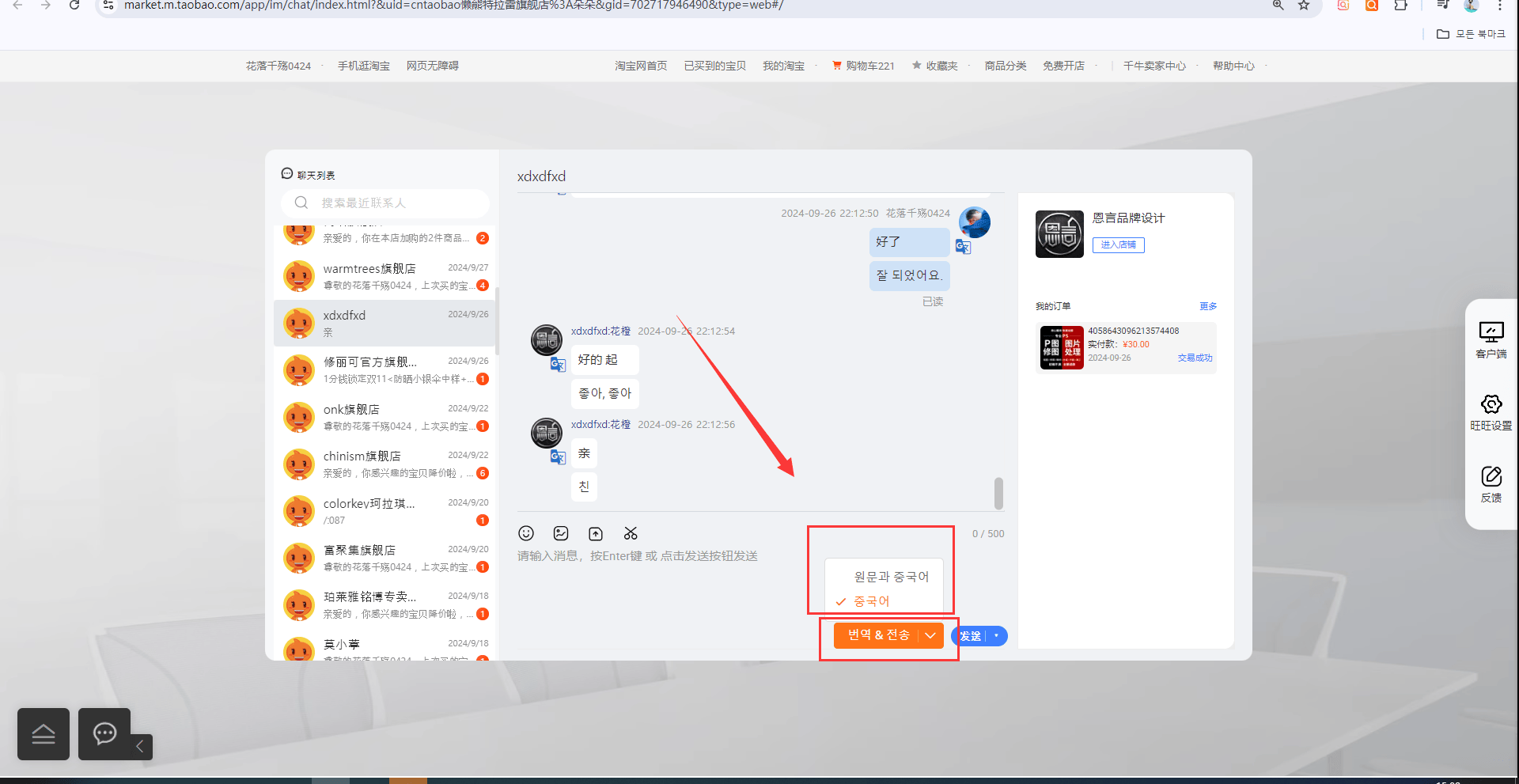The height and width of the screenshot is (784, 1519).
Task: Open the xdxdfxd conversation in list
Action: tap(385, 323)
